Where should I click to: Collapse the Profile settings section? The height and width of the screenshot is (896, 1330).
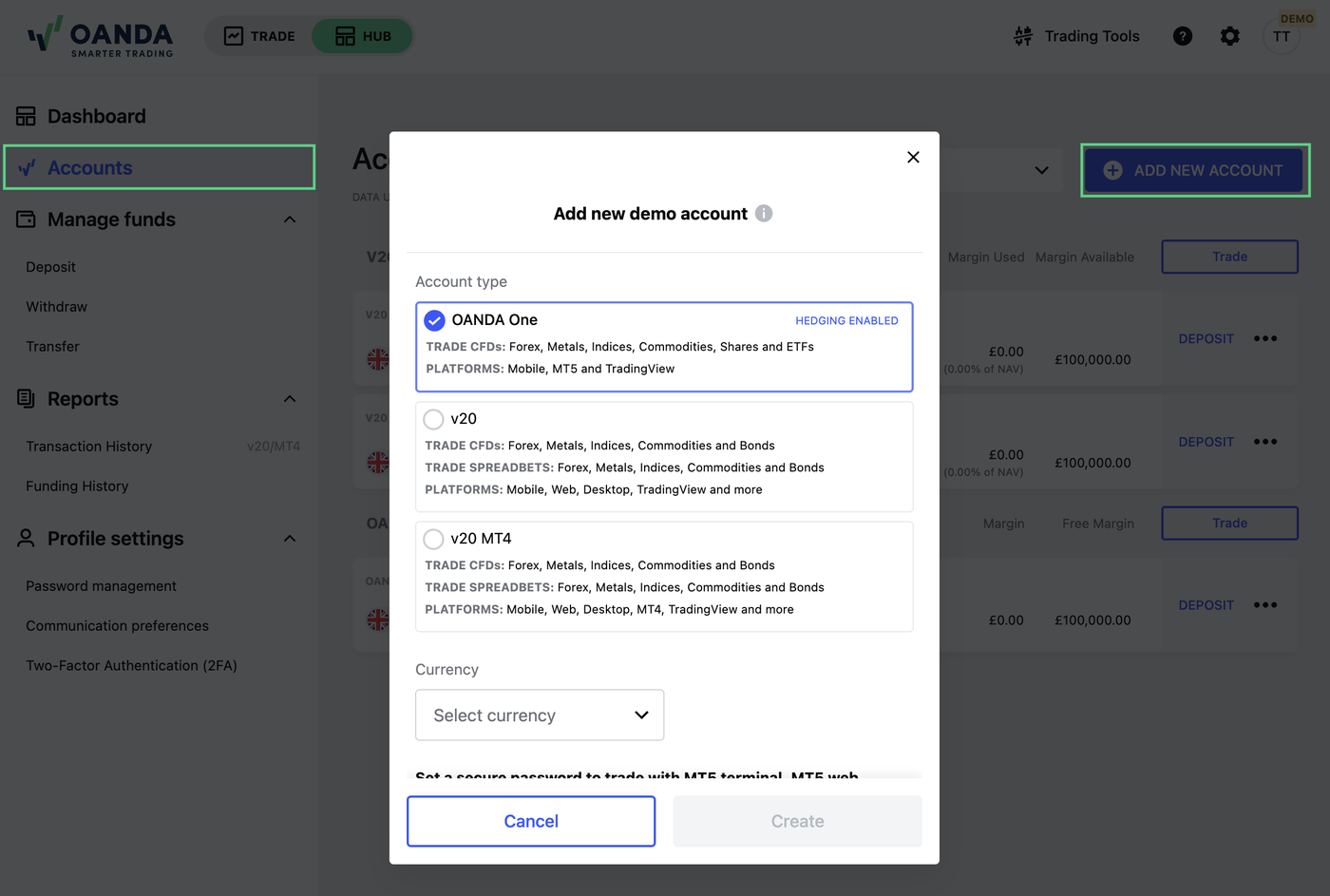[290, 539]
